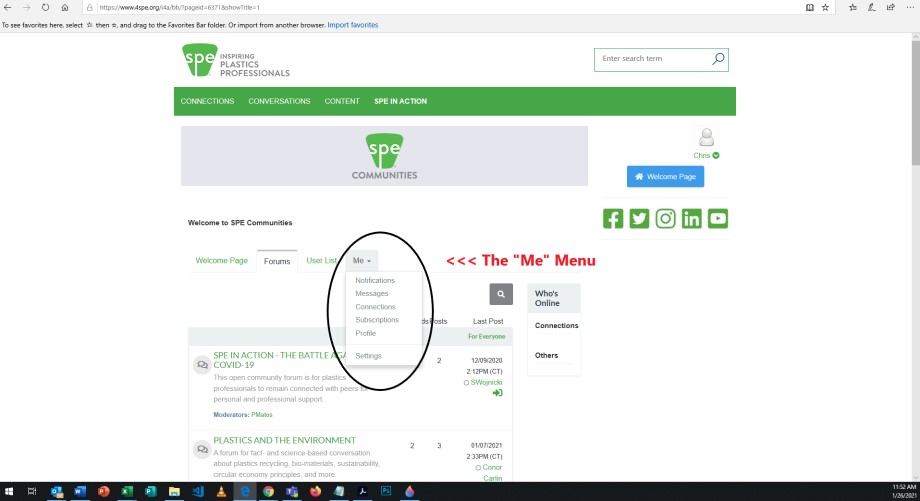The width and height of the screenshot is (920, 501).
Task: Open SWojnicki user link
Action: tap(486, 382)
